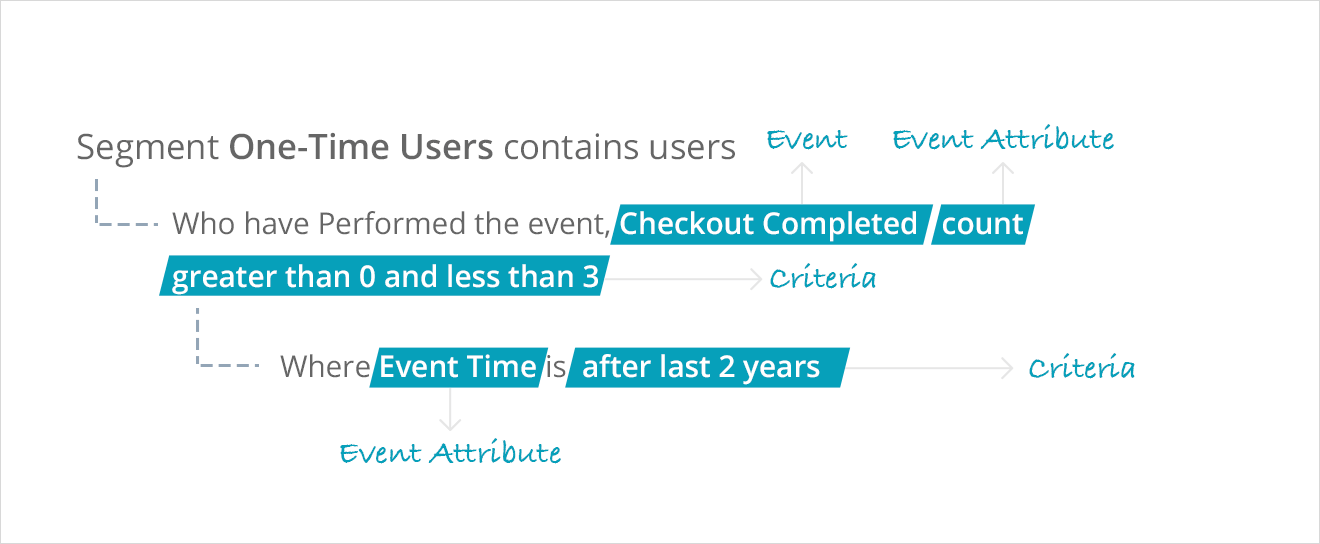1320x544 pixels.
Task: Click the "Who have Performed the event," text
Action: (391, 224)
